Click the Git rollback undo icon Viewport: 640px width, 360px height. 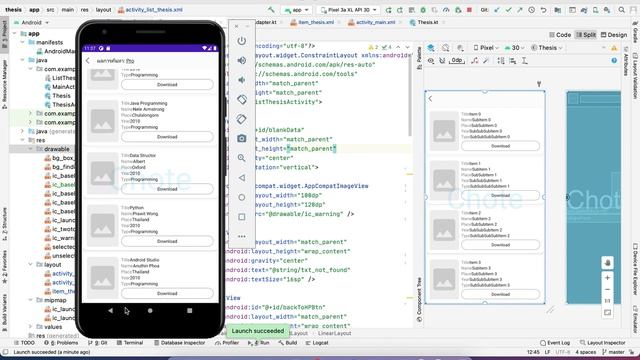tap(543, 9)
